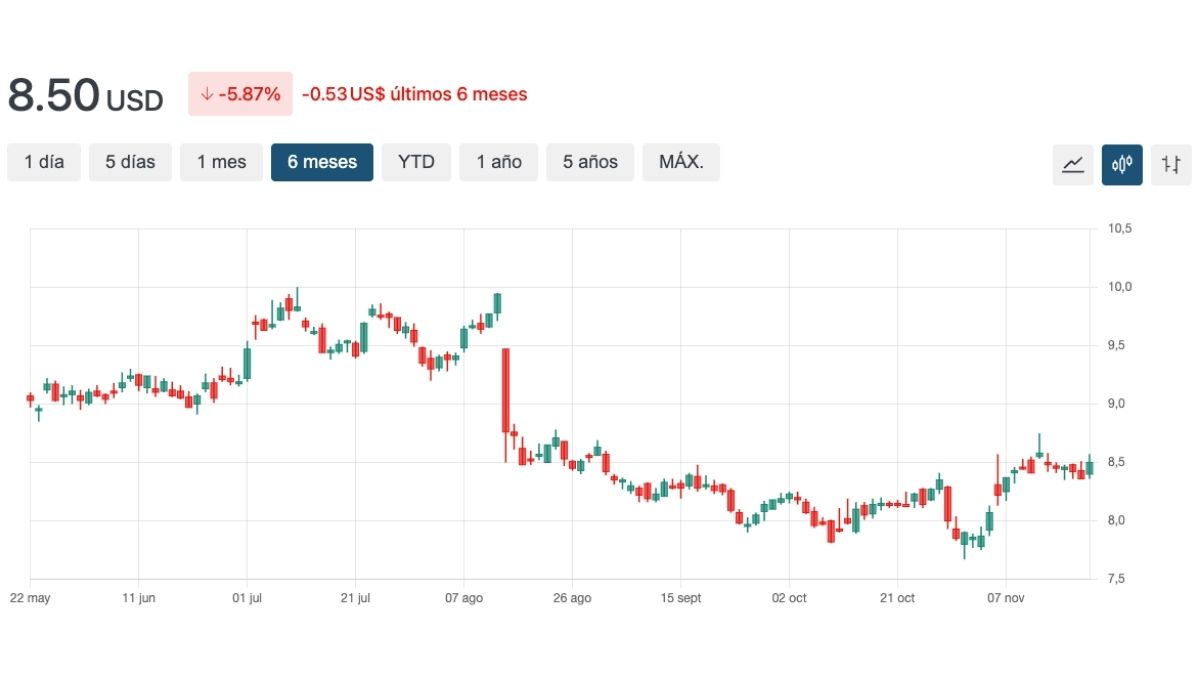Screen dimensions: 1200x675
Task: Click the last green candle at chart's right
Action: pos(1089,467)
